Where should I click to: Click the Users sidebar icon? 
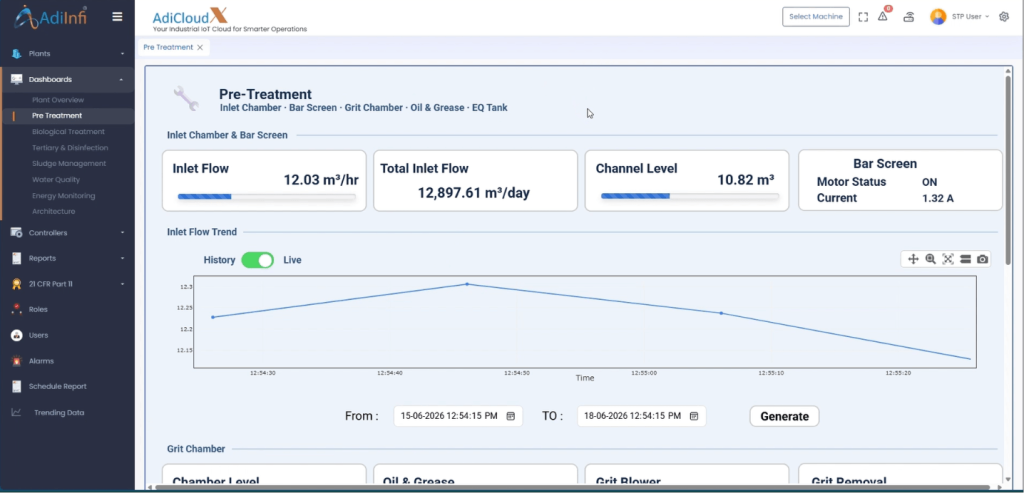pos(17,335)
